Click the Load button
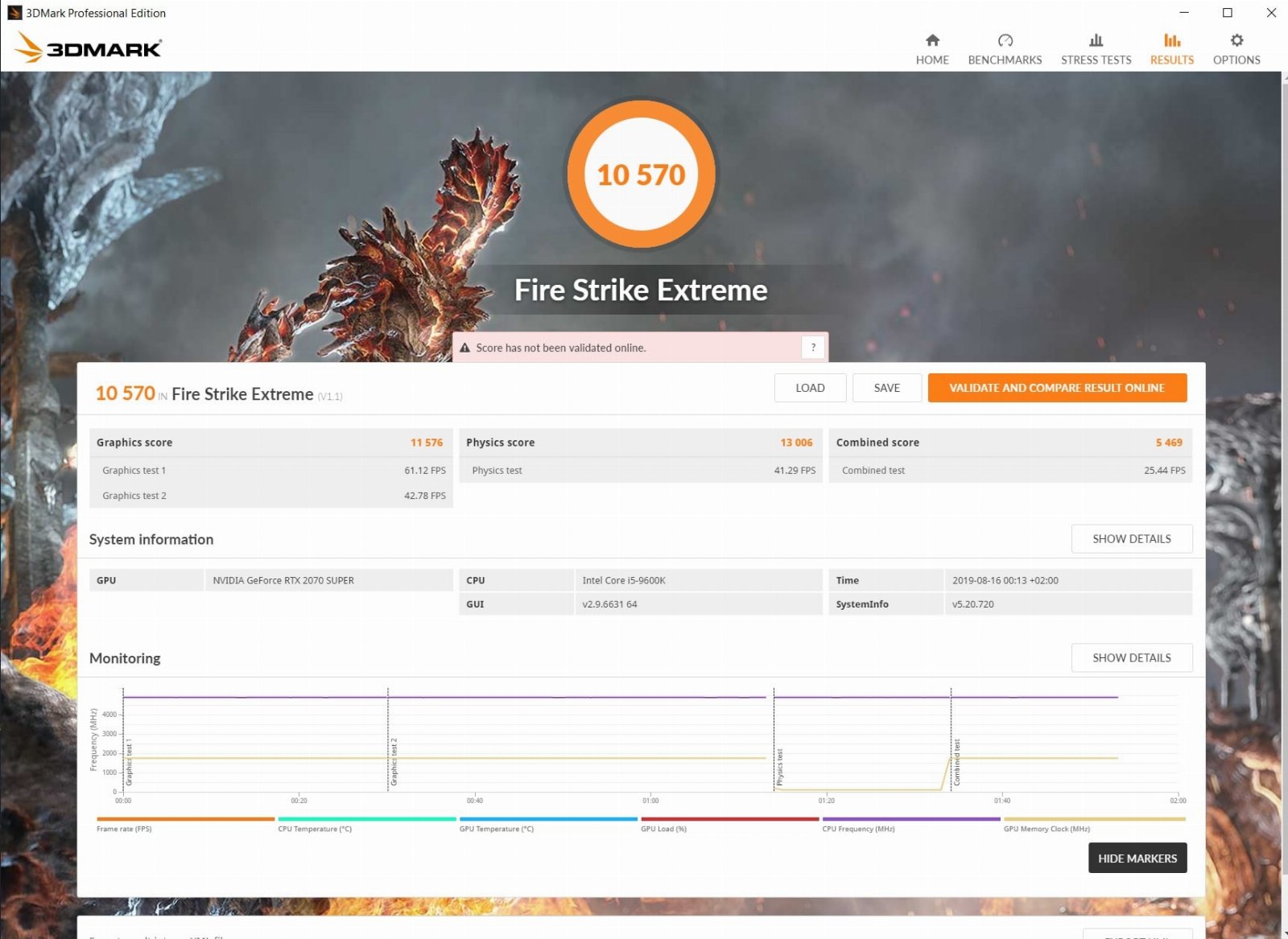This screenshot has height=939, width=1288. pyautogui.click(x=810, y=388)
